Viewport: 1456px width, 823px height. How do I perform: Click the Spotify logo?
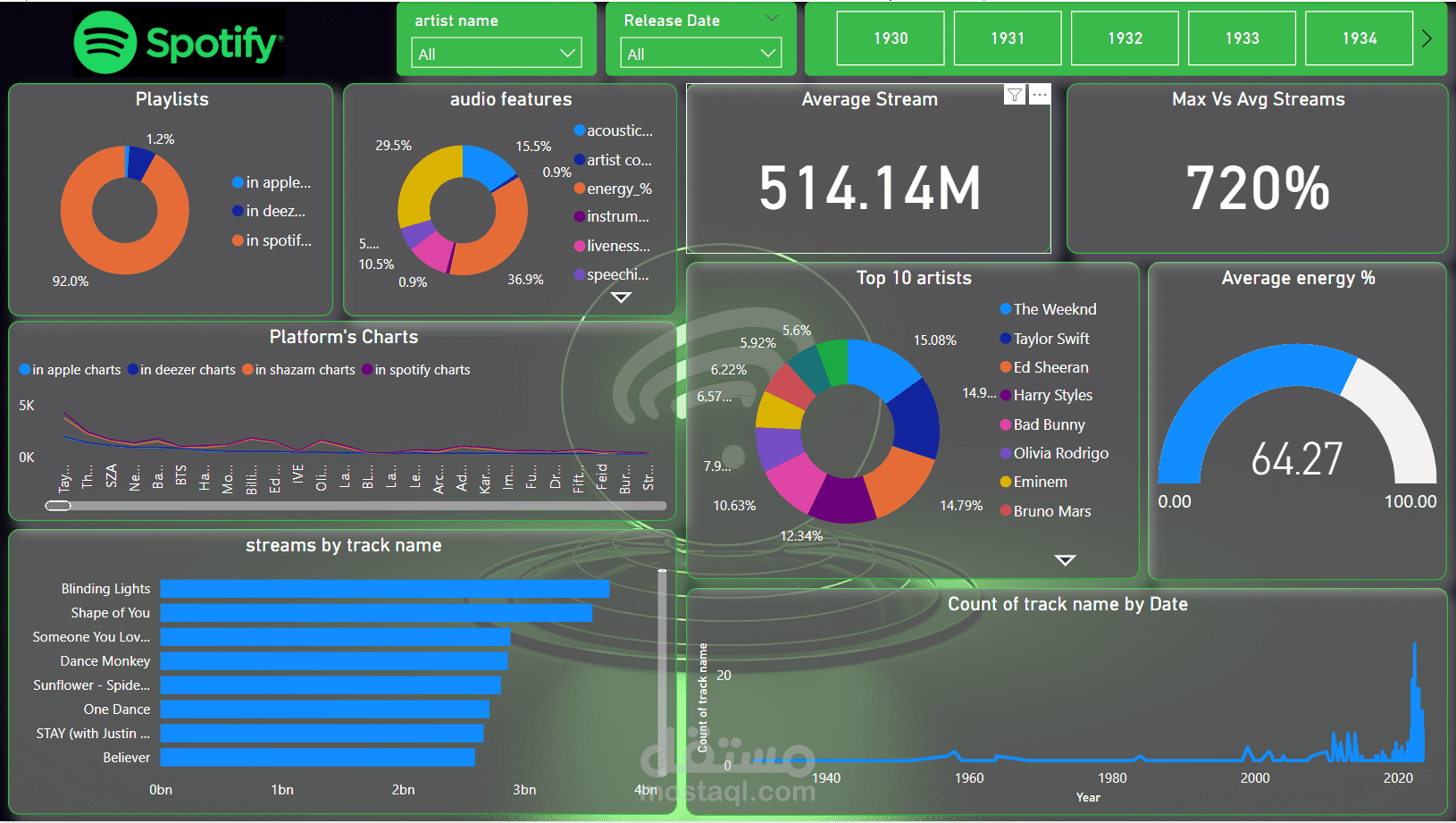tap(179, 42)
